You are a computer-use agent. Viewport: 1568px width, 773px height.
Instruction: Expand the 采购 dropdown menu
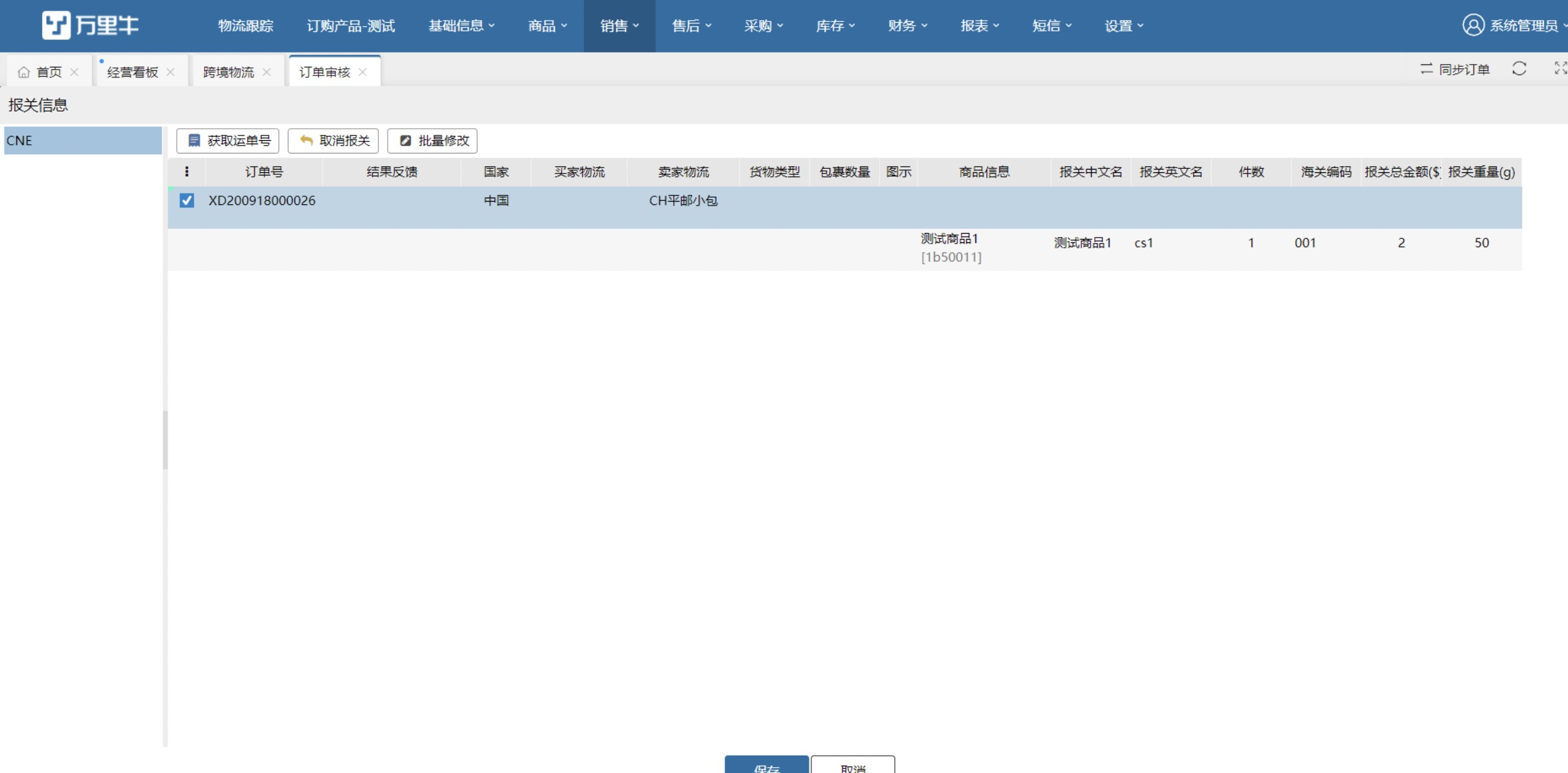[764, 26]
